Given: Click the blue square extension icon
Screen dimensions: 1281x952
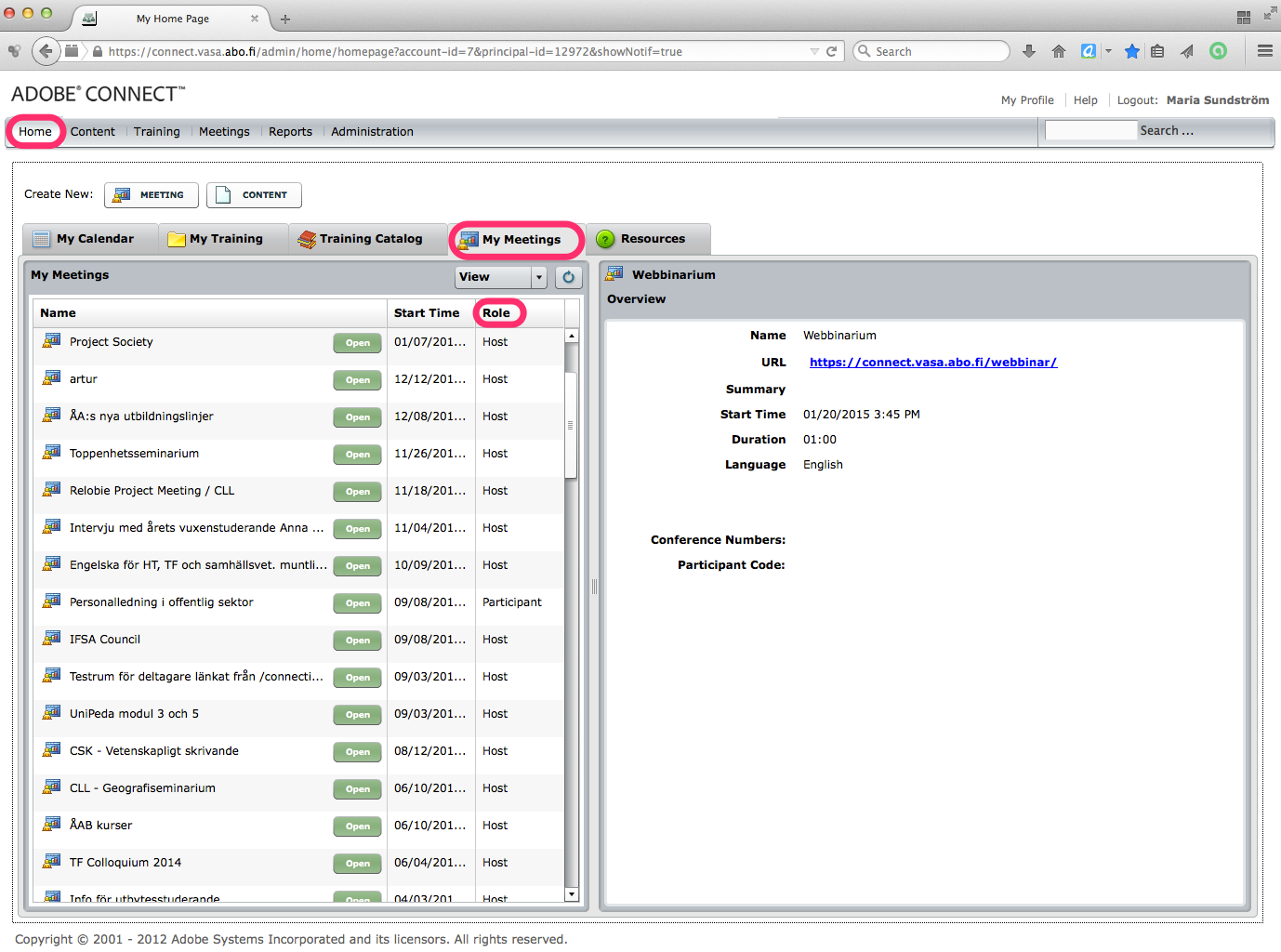Looking at the screenshot, I should pyautogui.click(x=1089, y=51).
